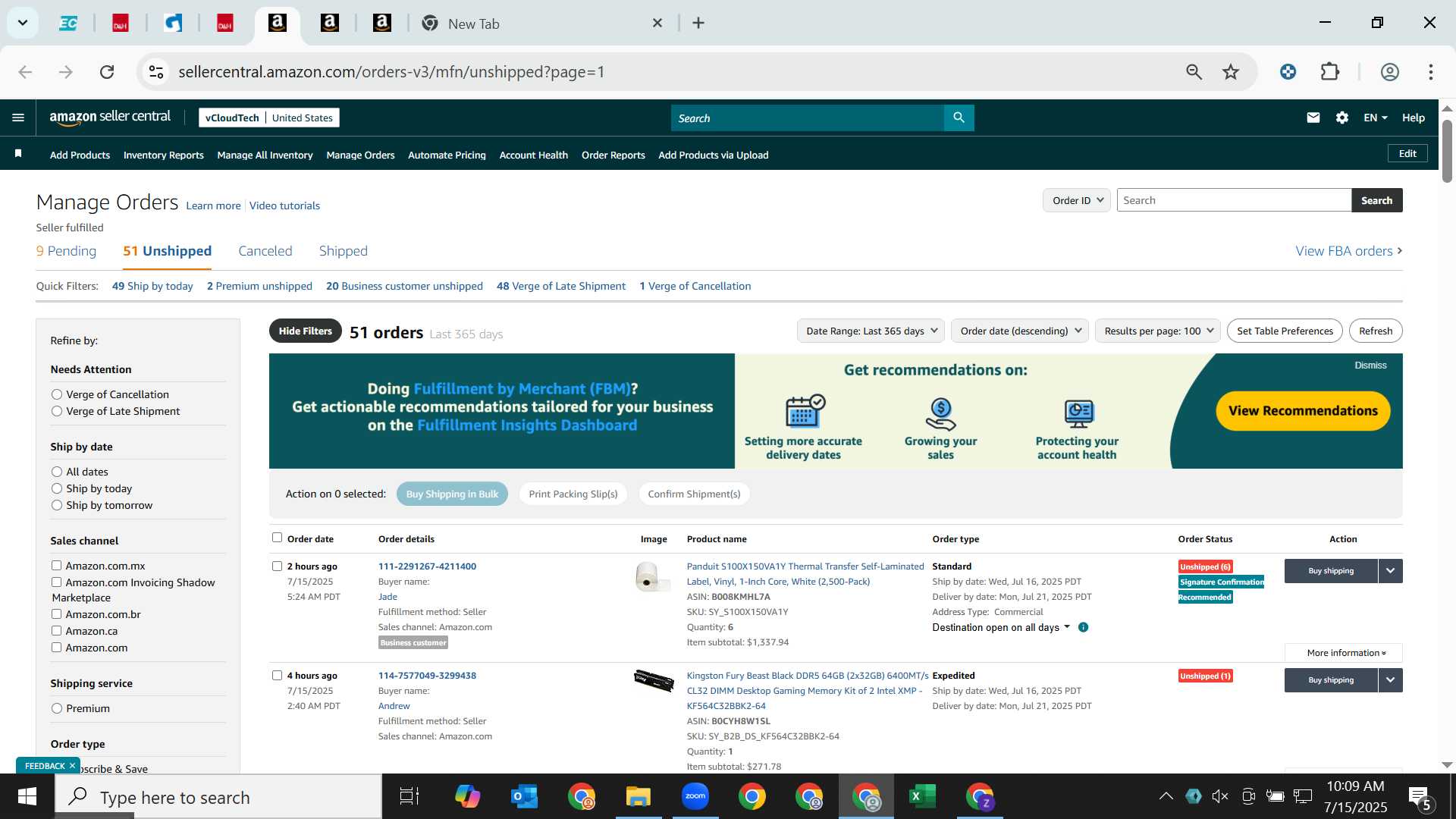Select the Ship by today radio option

tap(57, 488)
